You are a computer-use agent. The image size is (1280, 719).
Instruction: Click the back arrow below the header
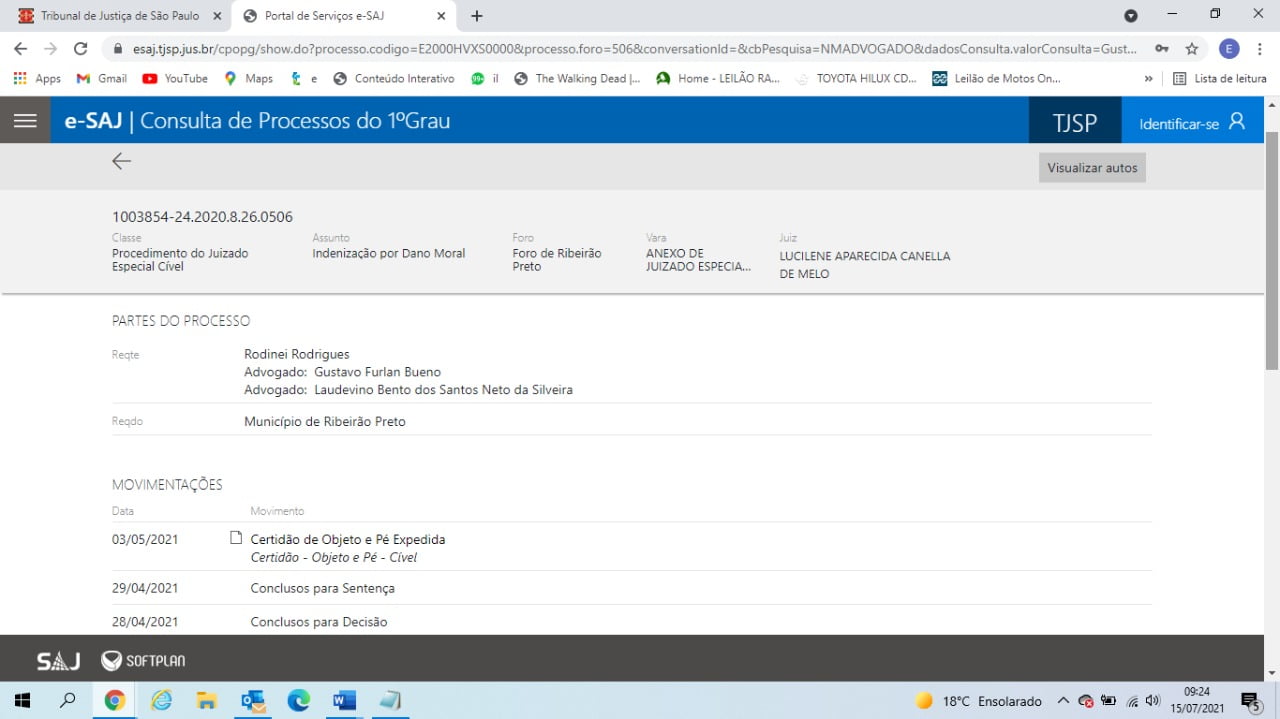click(122, 161)
